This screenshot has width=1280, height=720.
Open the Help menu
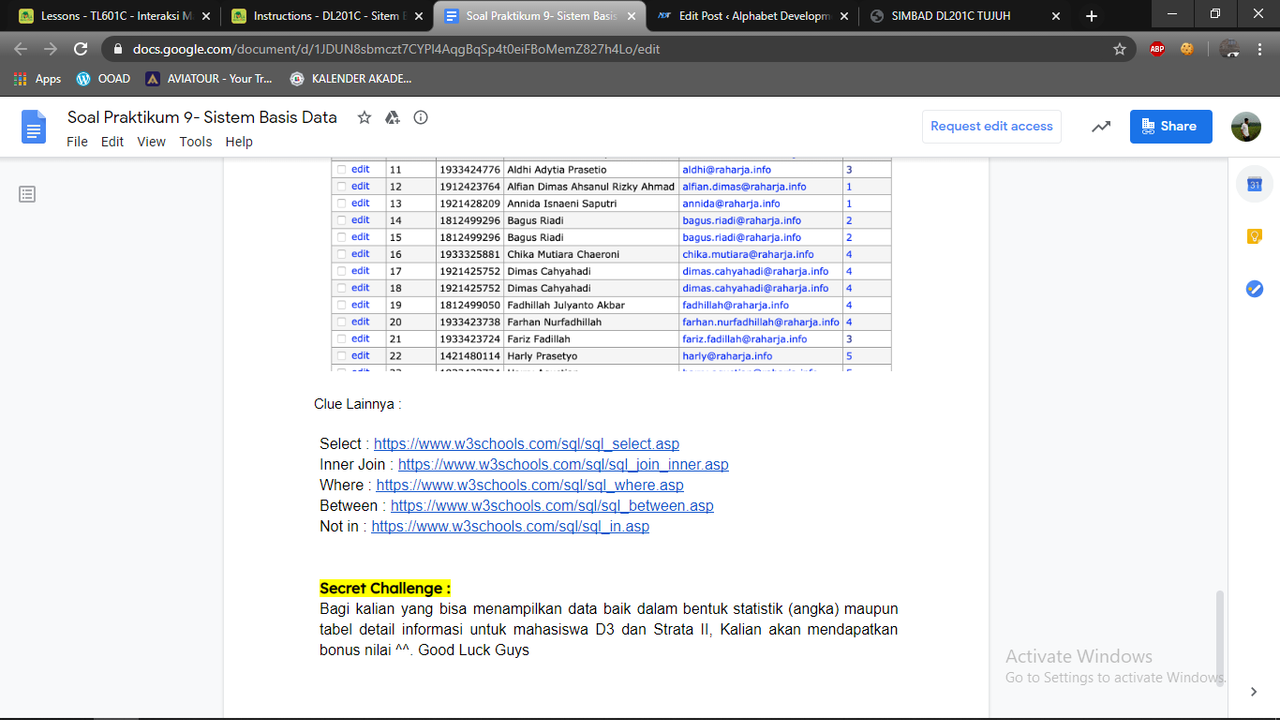coord(239,142)
